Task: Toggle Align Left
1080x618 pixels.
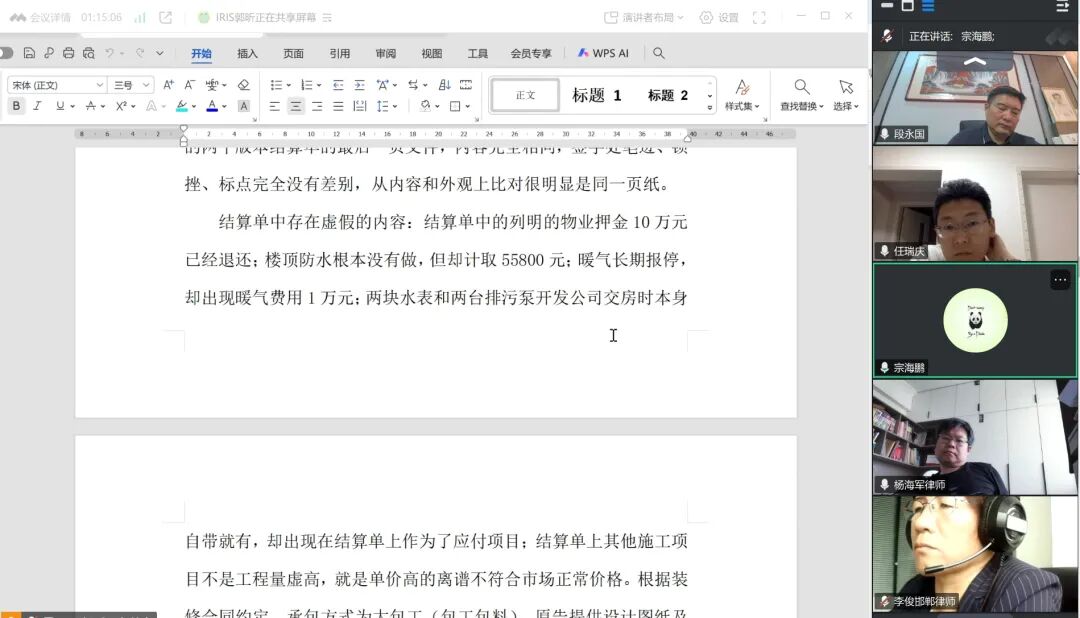Action: point(274,106)
